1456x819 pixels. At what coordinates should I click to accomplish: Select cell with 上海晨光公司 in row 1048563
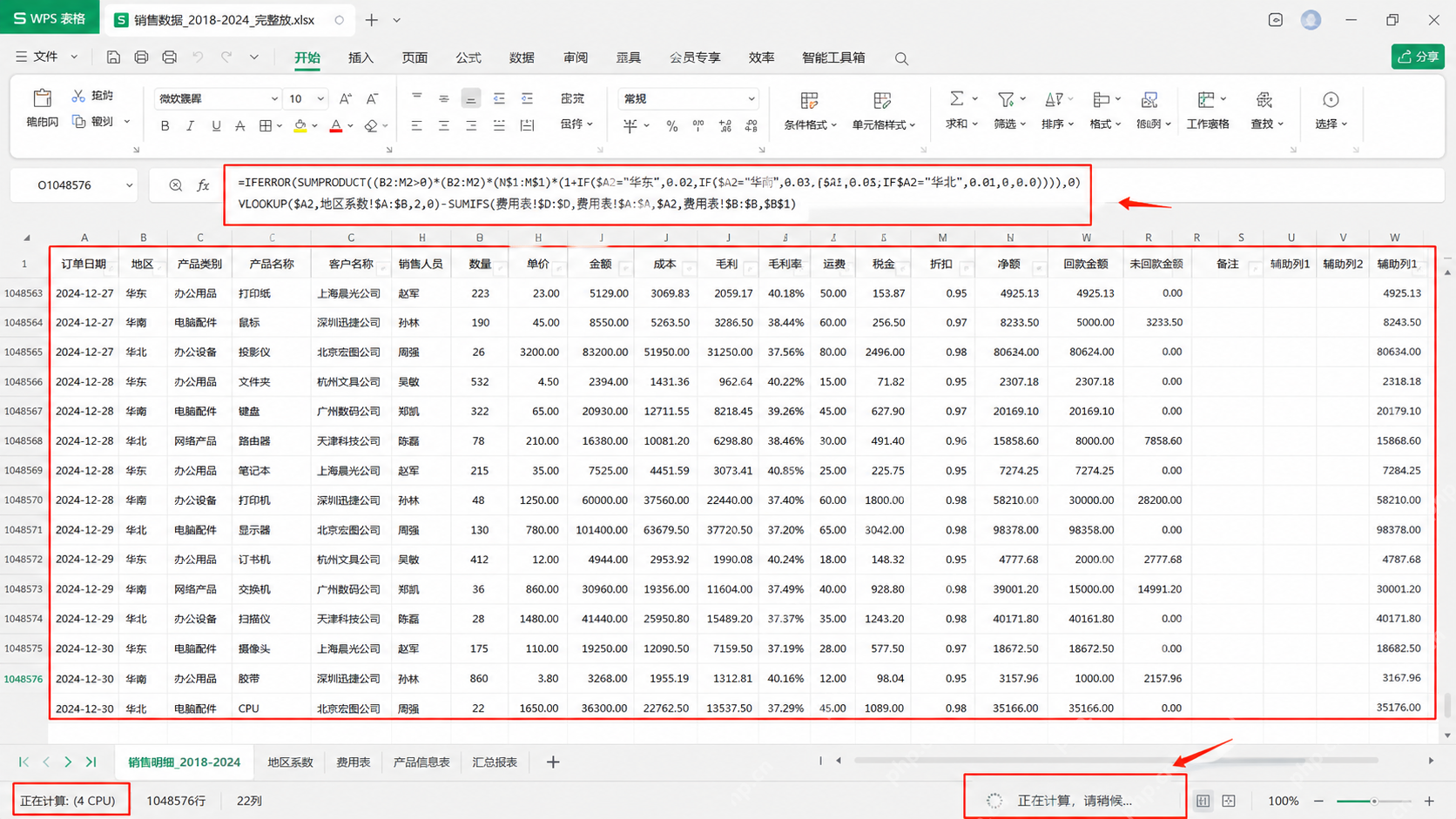click(351, 293)
